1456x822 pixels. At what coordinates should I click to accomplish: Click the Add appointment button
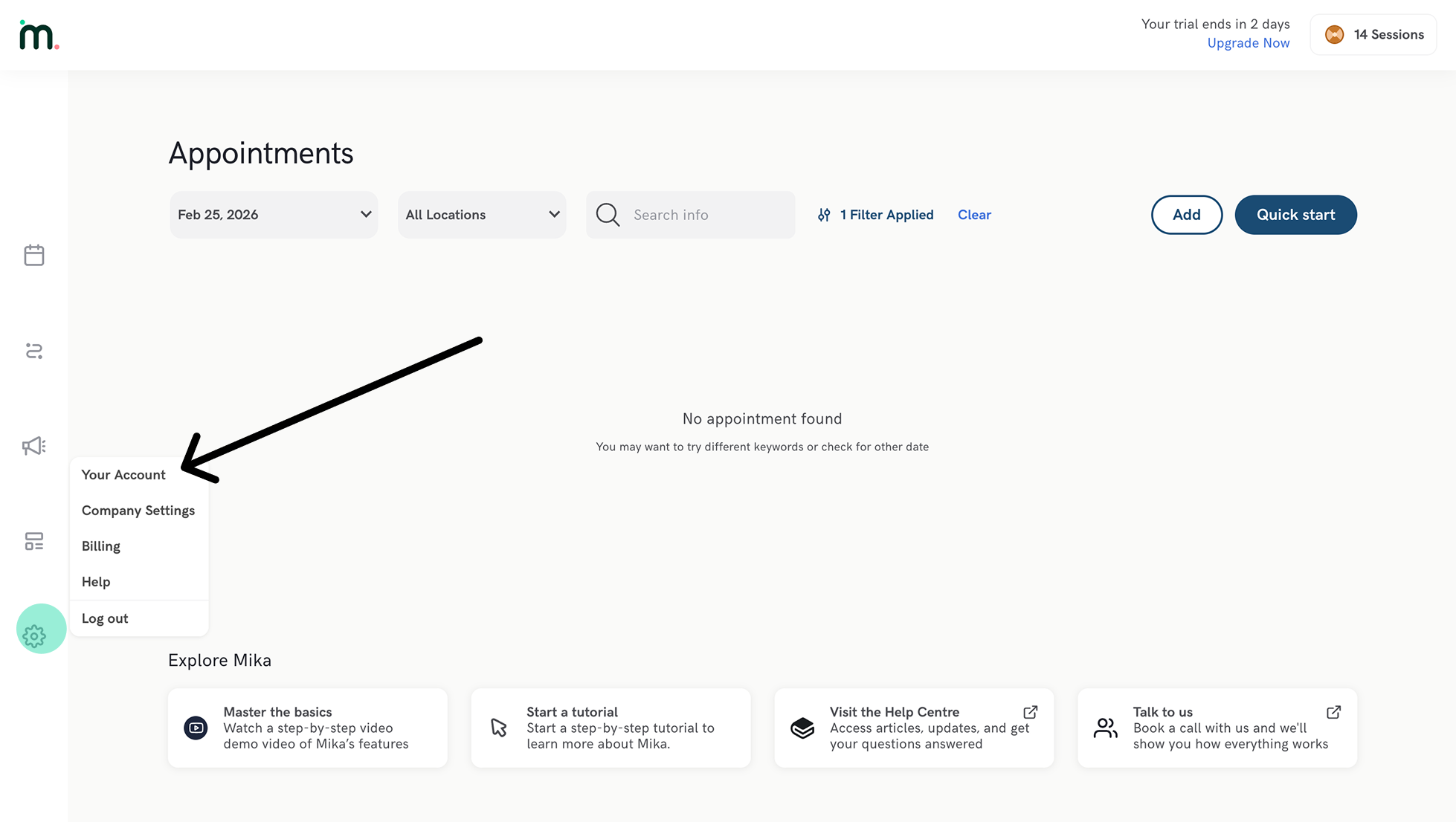1186,215
